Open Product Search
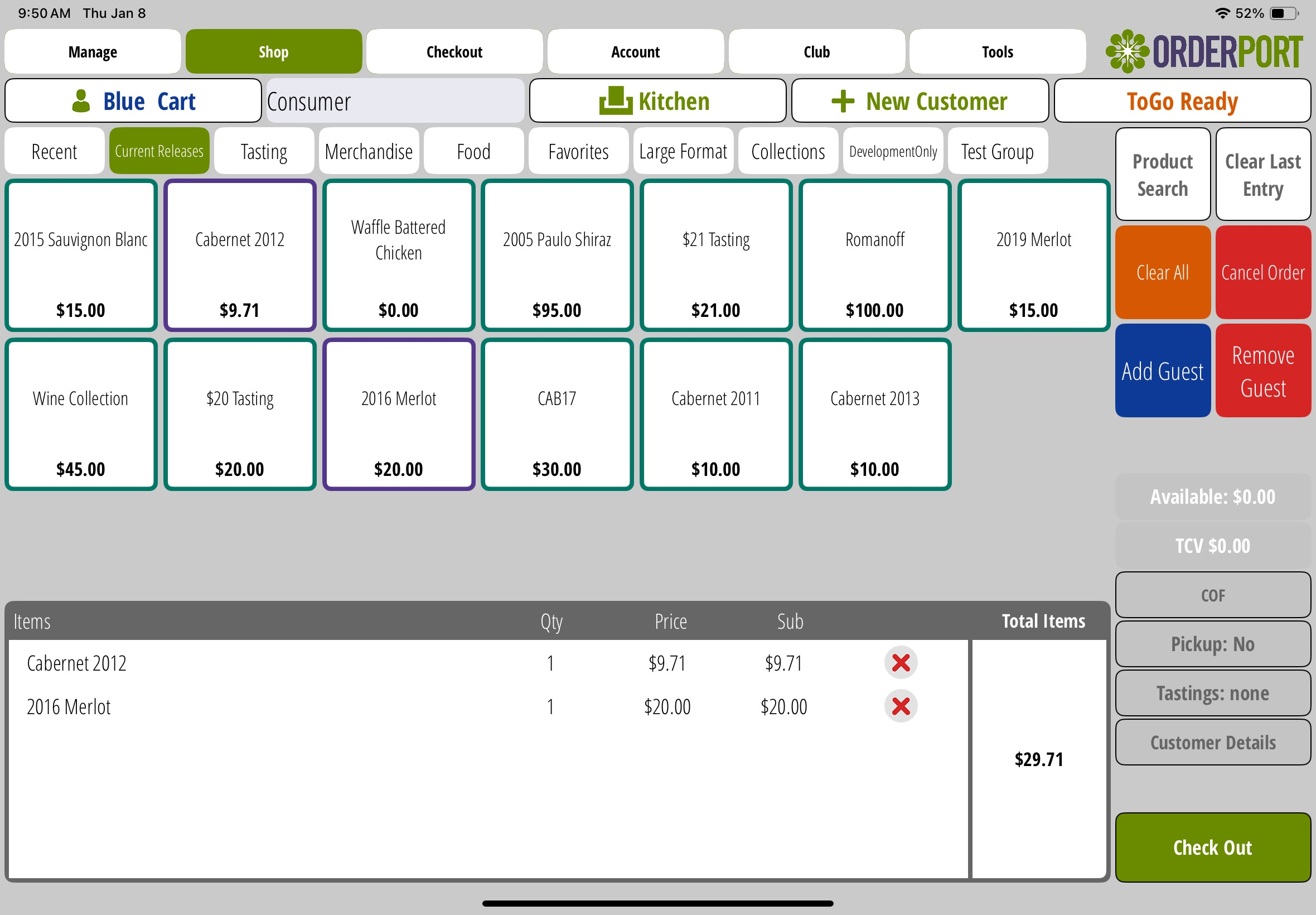 pyautogui.click(x=1162, y=174)
